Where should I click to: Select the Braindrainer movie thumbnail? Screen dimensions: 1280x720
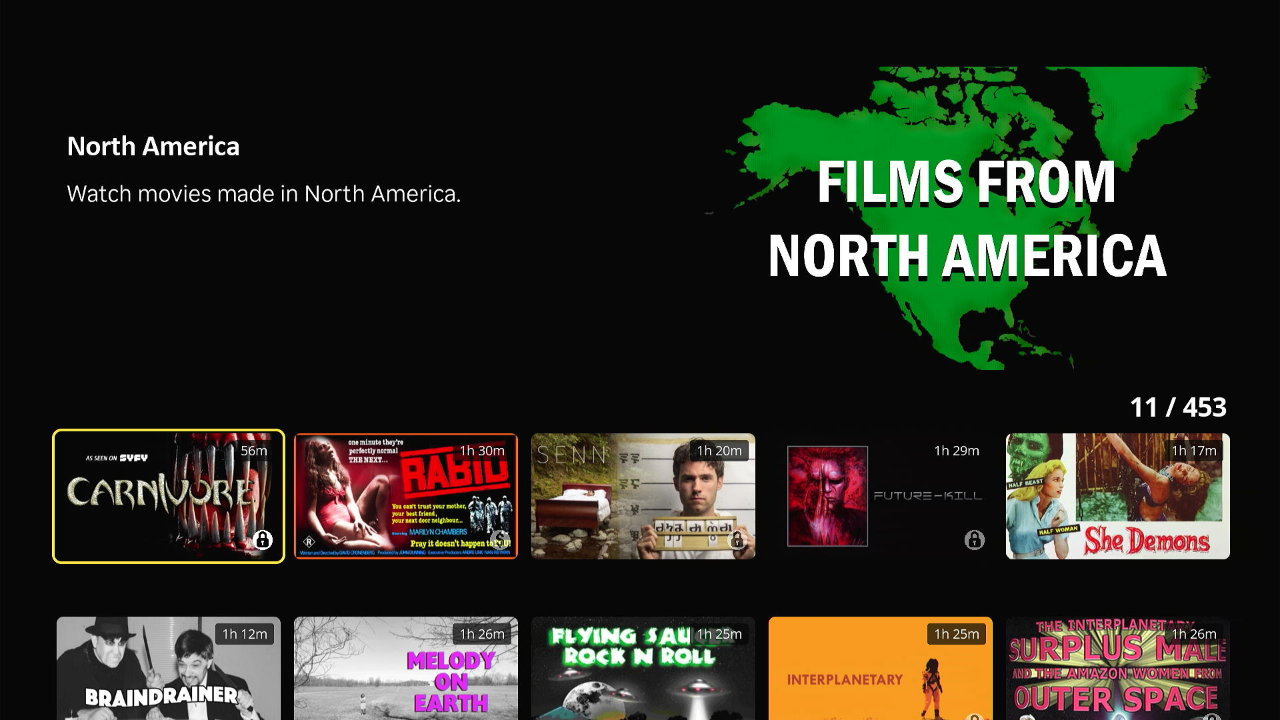pos(169,668)
